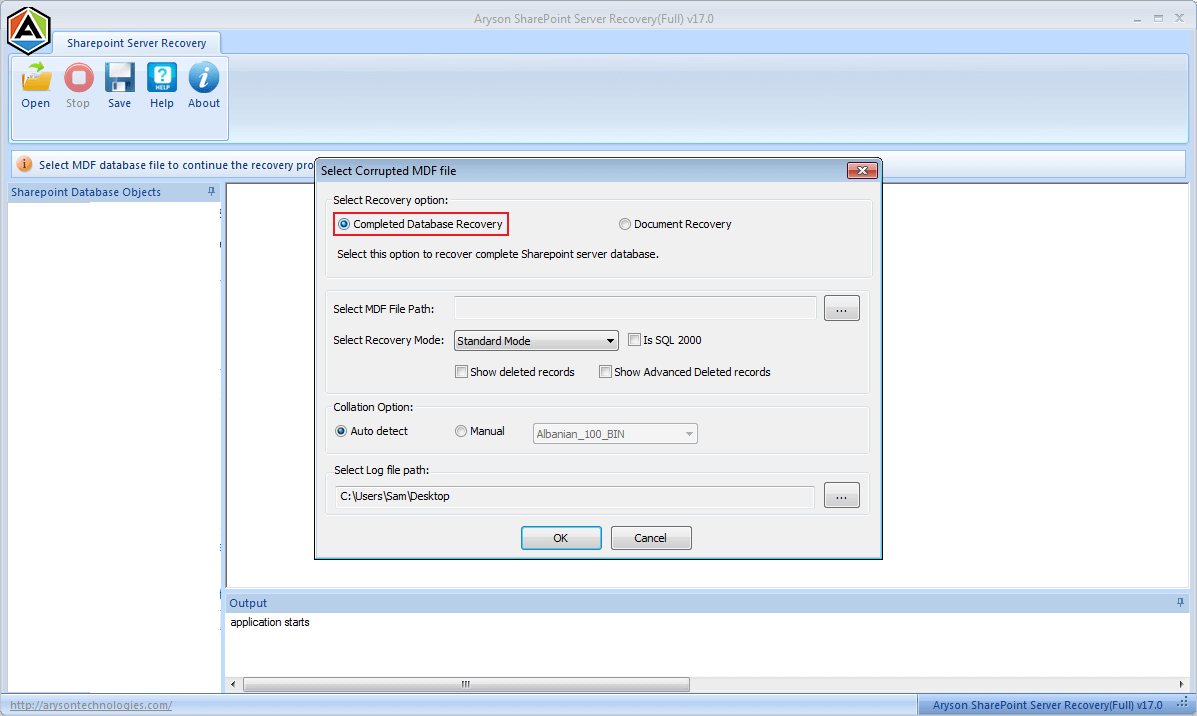This screenshot has width=1197, height=716.
Task: Open the arysontechnologies.com link
Action: tap(91, 705)
